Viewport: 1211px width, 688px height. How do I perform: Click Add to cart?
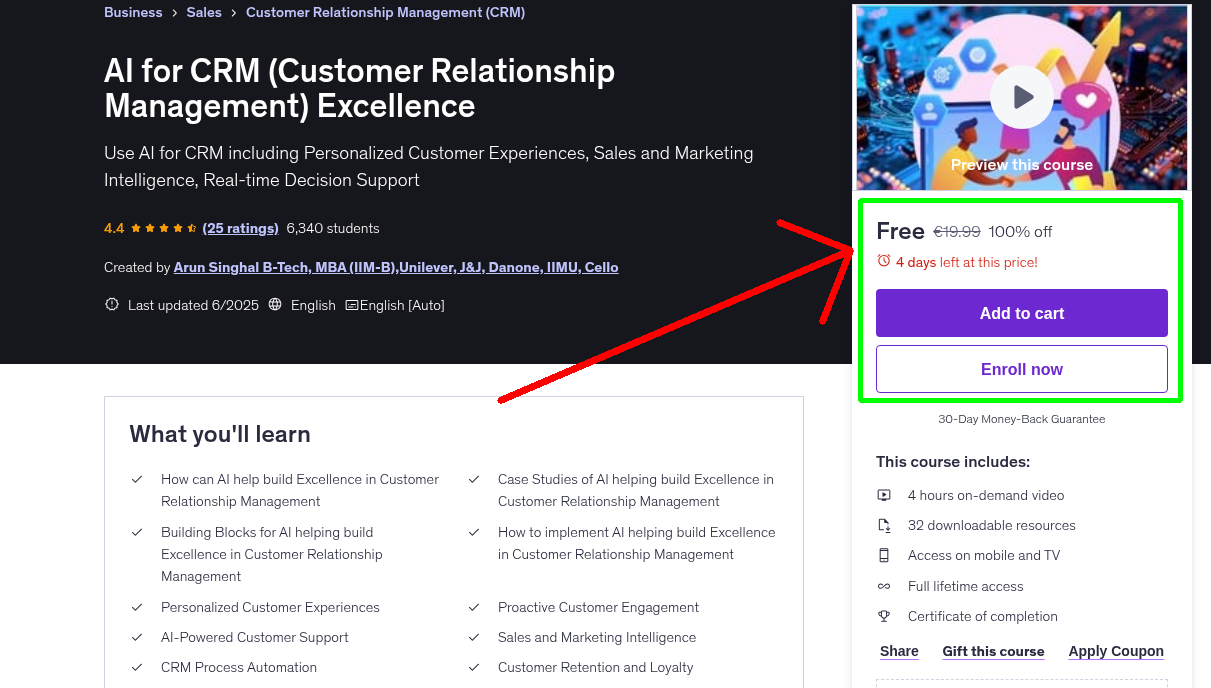(1021, 313)
